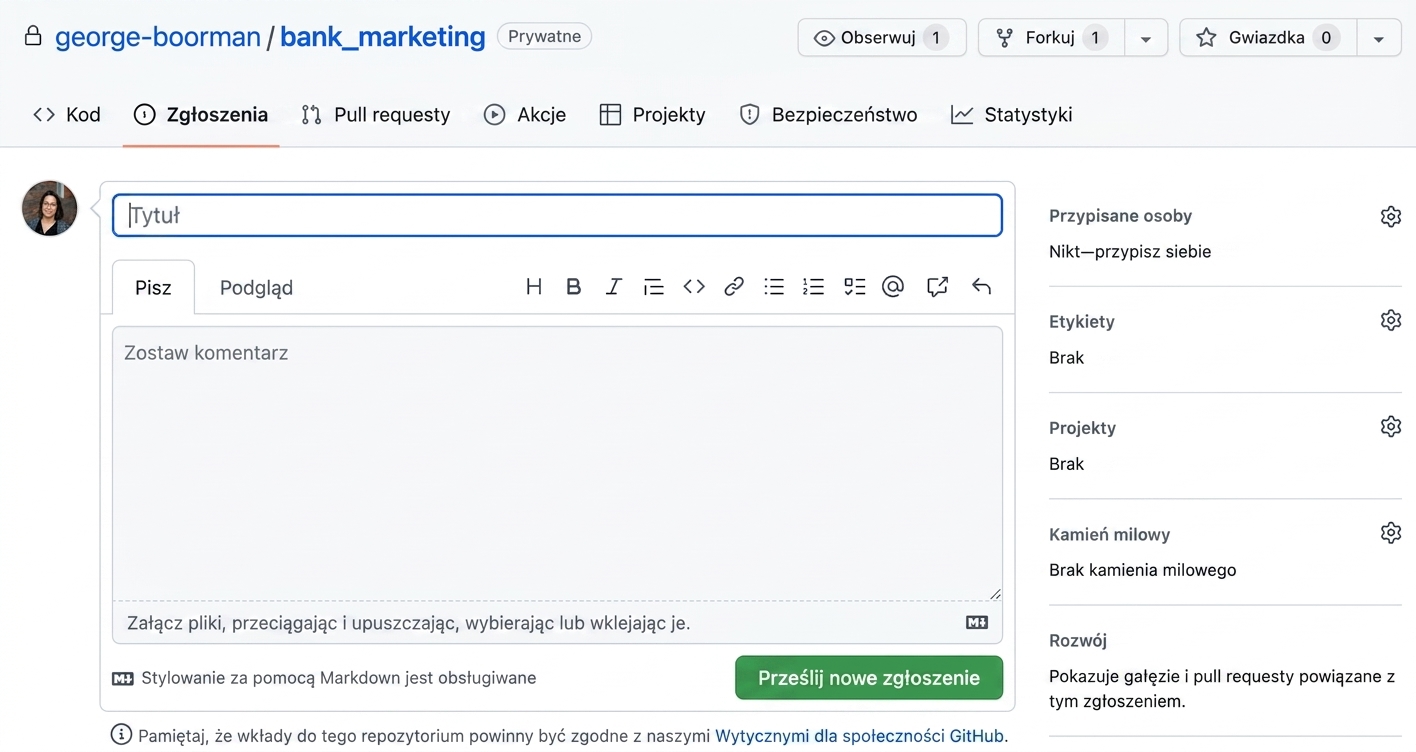Viewport: 1416px width, 752px height.
Task: Click the saved replies arrow icon
Action: point(981,287)
